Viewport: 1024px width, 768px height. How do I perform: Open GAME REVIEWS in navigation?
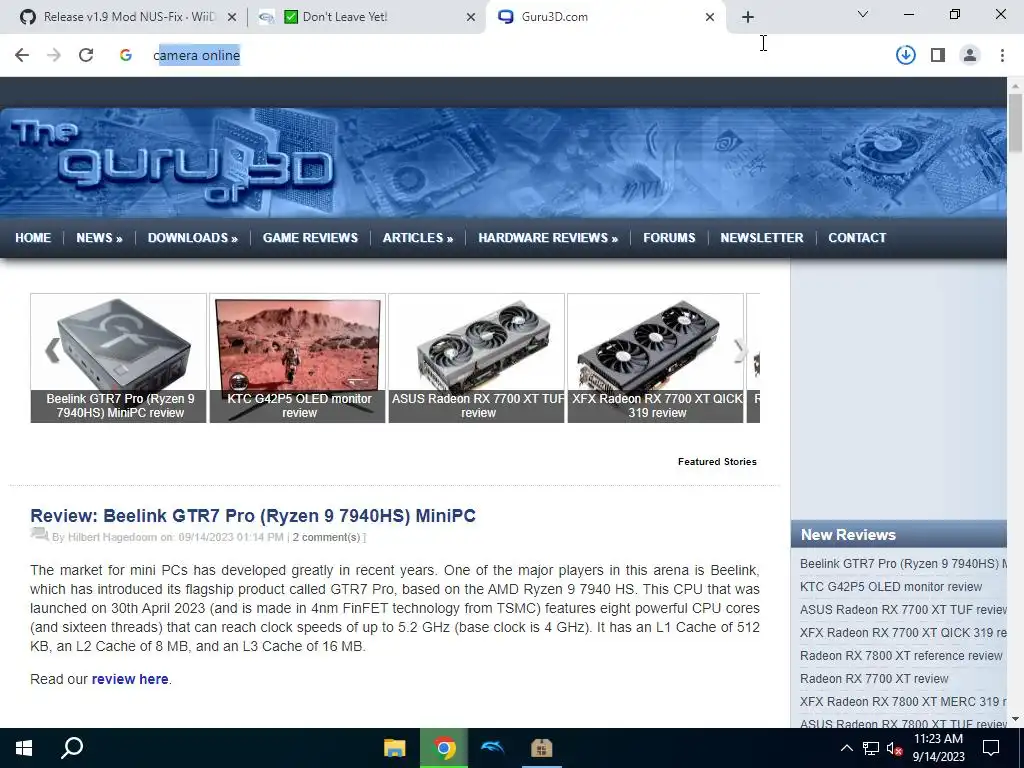[310, 238]
